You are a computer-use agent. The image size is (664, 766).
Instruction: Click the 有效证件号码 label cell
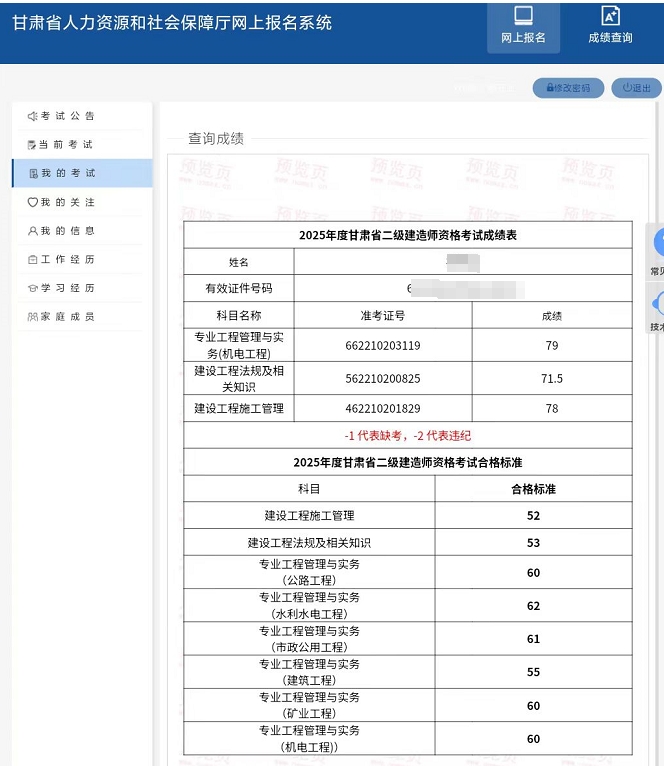239,288
